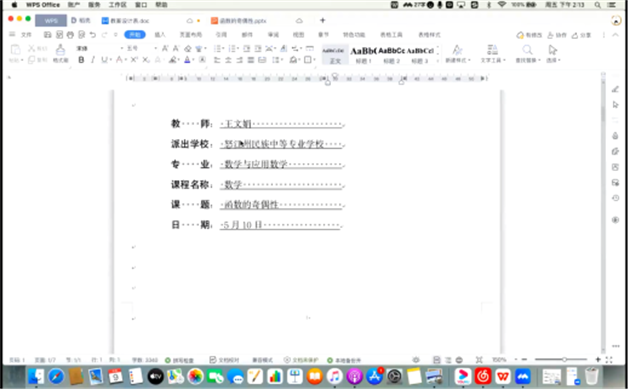Expand the styles gallery arrow
630x390 pixels.
click(x=438, y=61)
